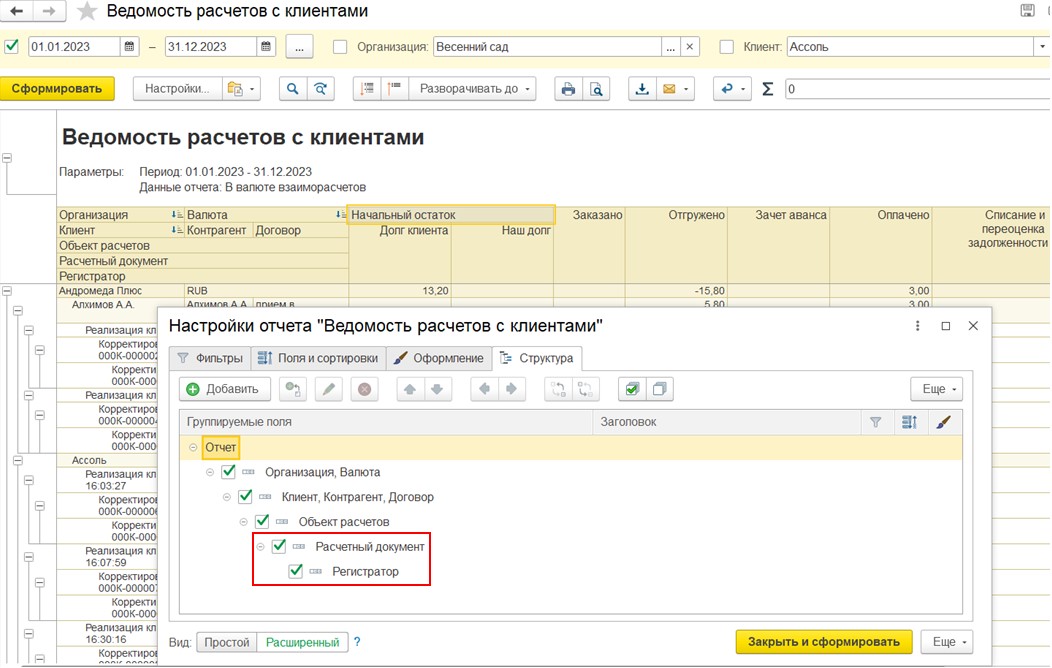Click the sum sigma icon
Image resolution: width=1052 pixels, height=668 pixels.
click(768, 89)
